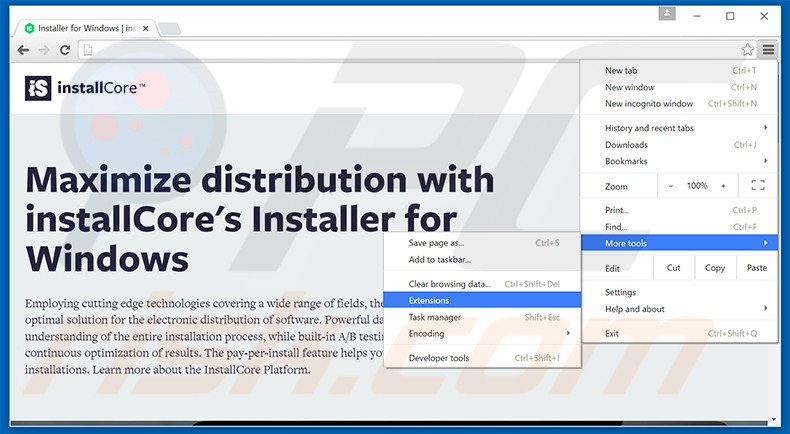
Task: Choose New tab from the menu
Action: pos(680,71)
